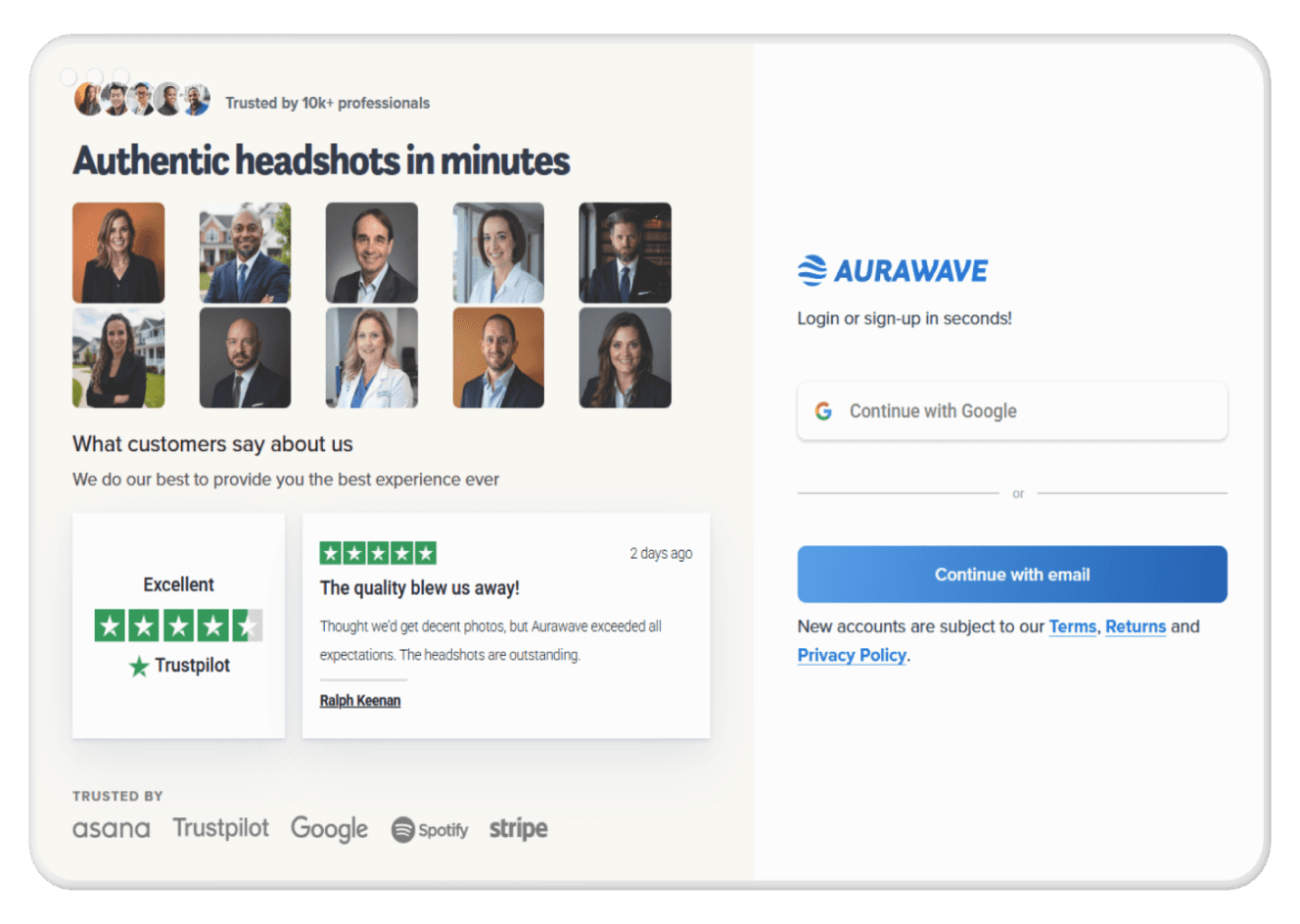Screen dimensions: 1300x924
Task: Click review body text 'Thought we'd get decent photos'
Action: coord(490,640)
